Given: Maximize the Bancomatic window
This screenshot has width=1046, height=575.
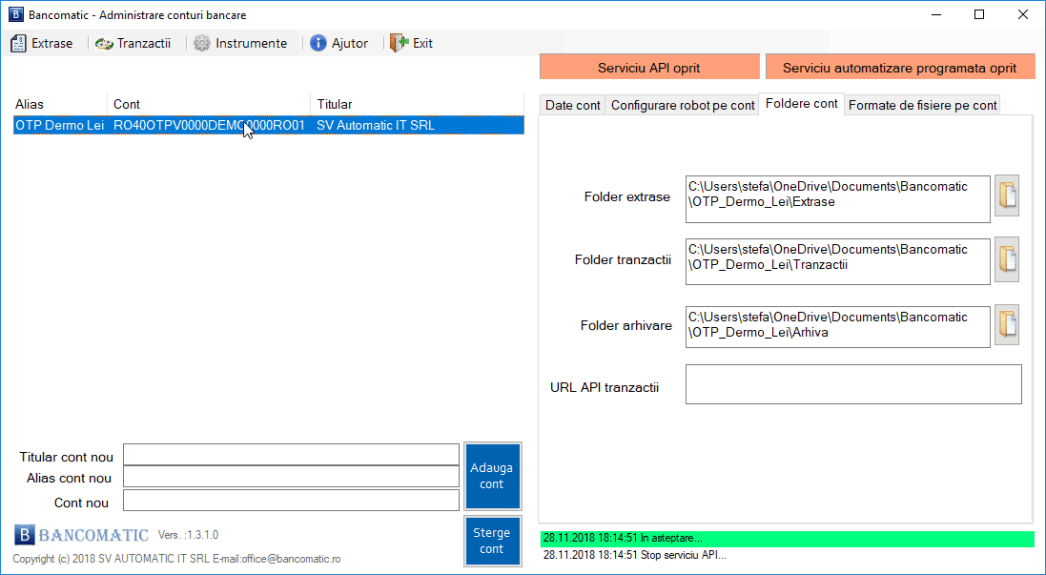Looking at the screenshot, I should tap(979, 15).
